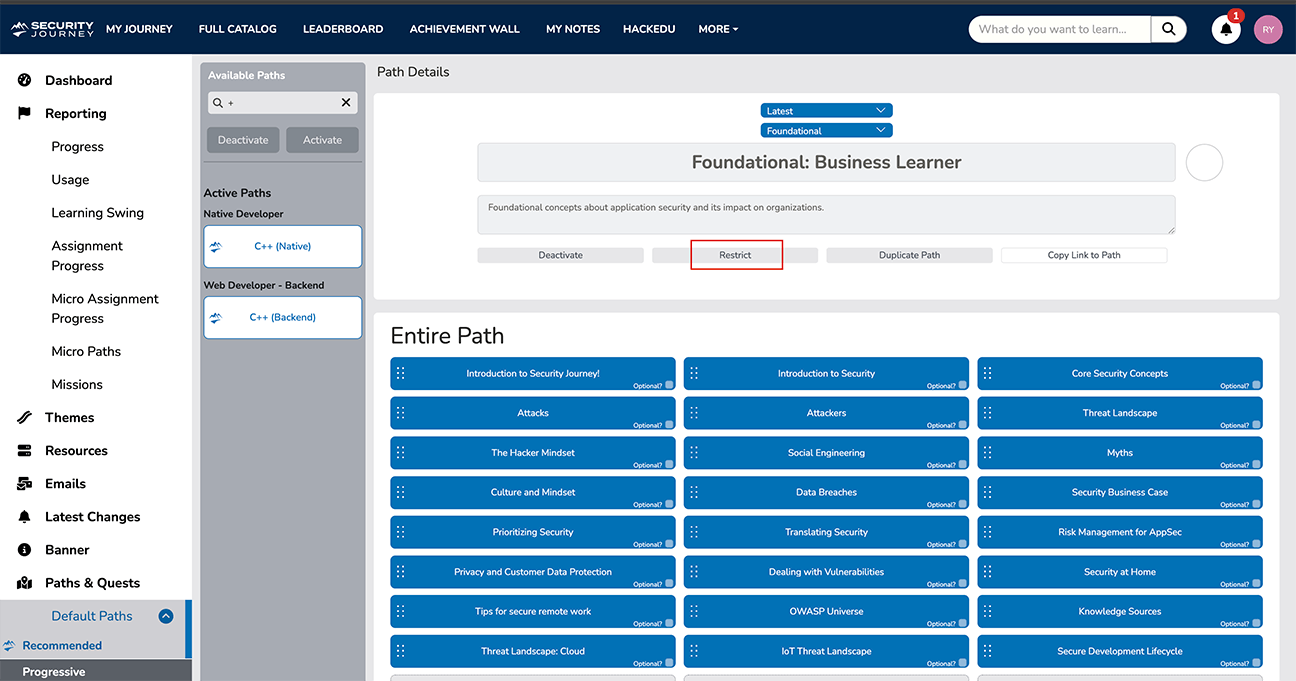This screenshot has height=681, width=1296.
Task: Check Optional box for Social Engineering module
Action: pos(963,465)
